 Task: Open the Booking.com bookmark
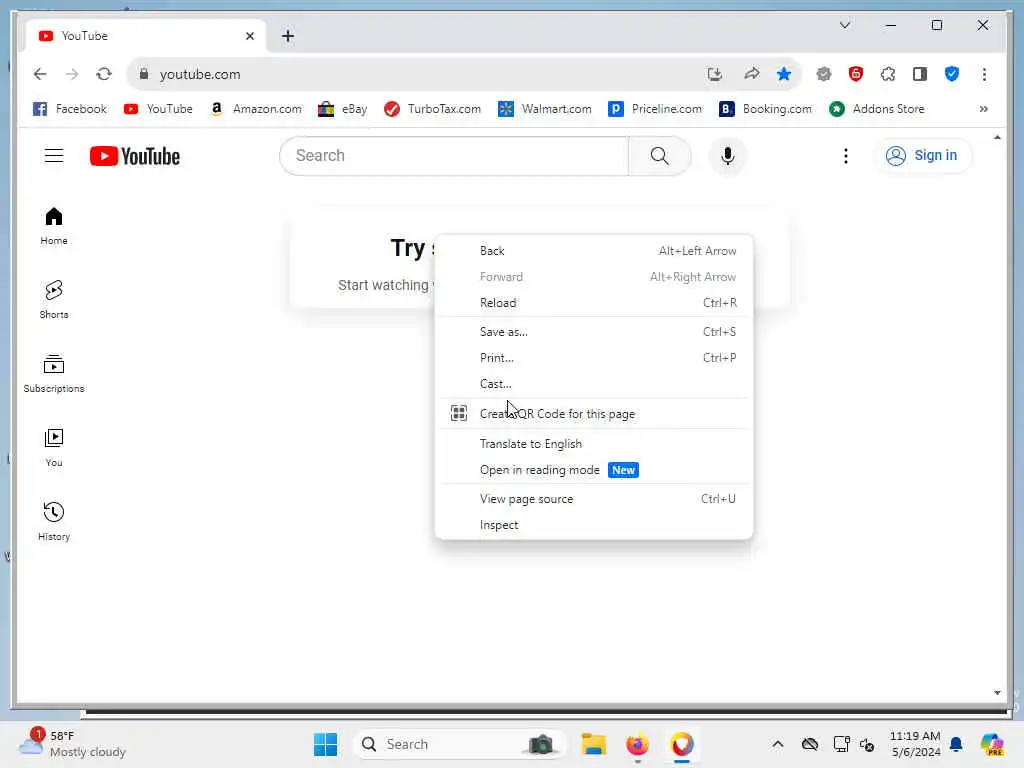(766, 109)
